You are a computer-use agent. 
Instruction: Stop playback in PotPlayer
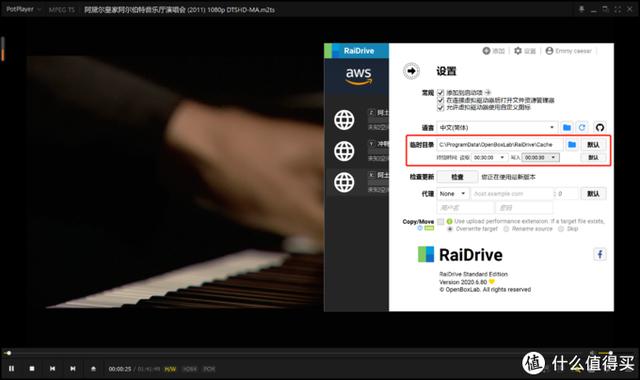pyautogui.click(x=32, y=369)
